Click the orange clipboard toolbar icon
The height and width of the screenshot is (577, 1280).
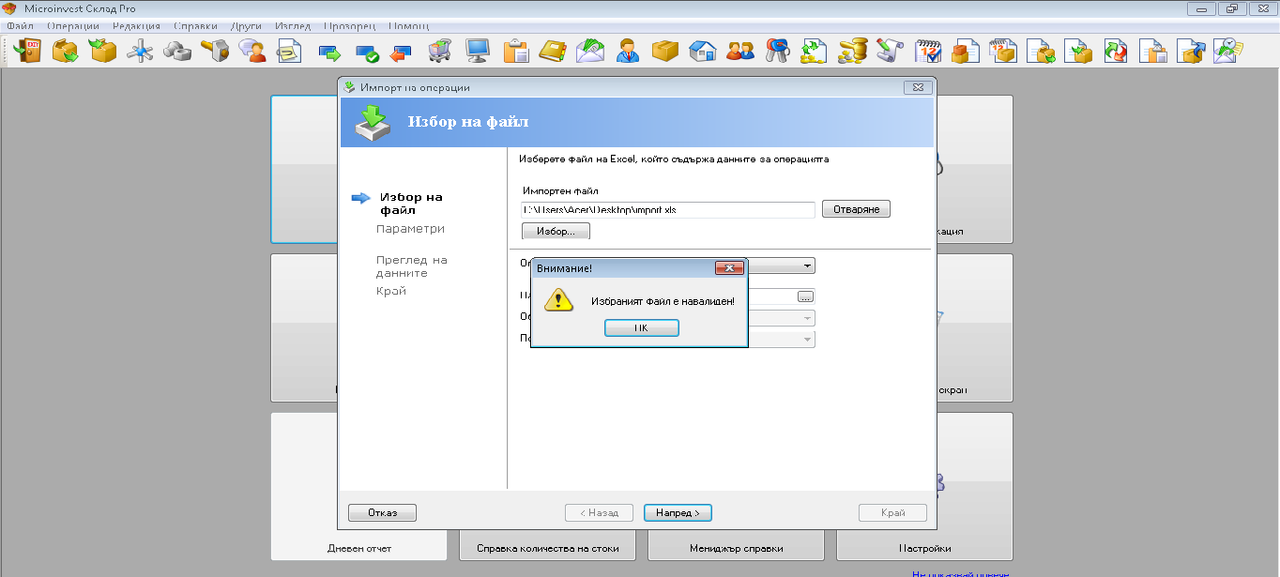click(x=515, y=50)
